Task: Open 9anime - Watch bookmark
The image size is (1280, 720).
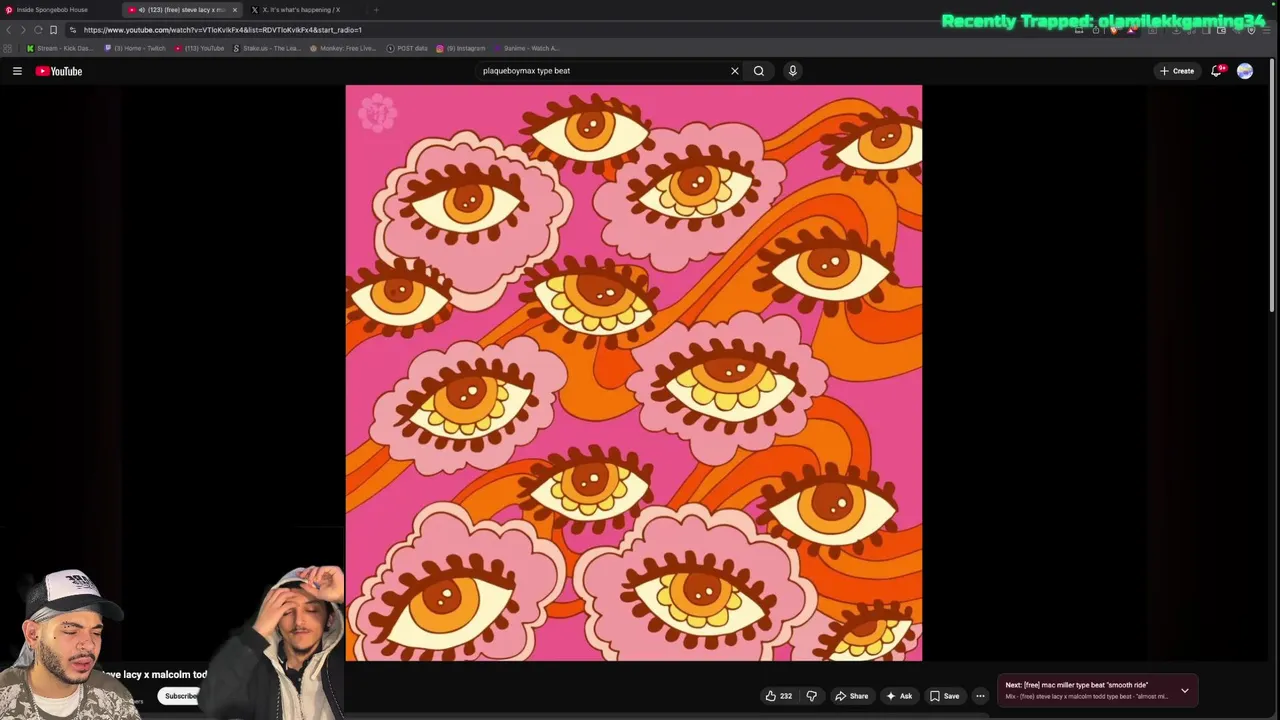Action: pos(527,48)
